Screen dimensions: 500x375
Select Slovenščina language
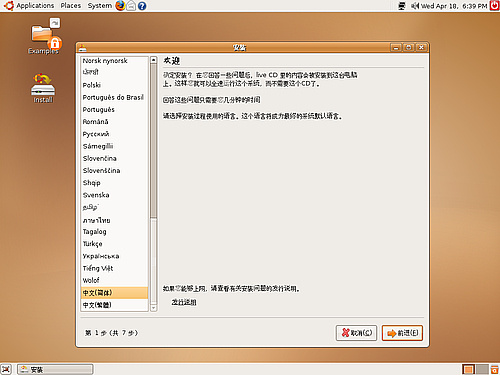pyautogui.click(x=114, y=170)
